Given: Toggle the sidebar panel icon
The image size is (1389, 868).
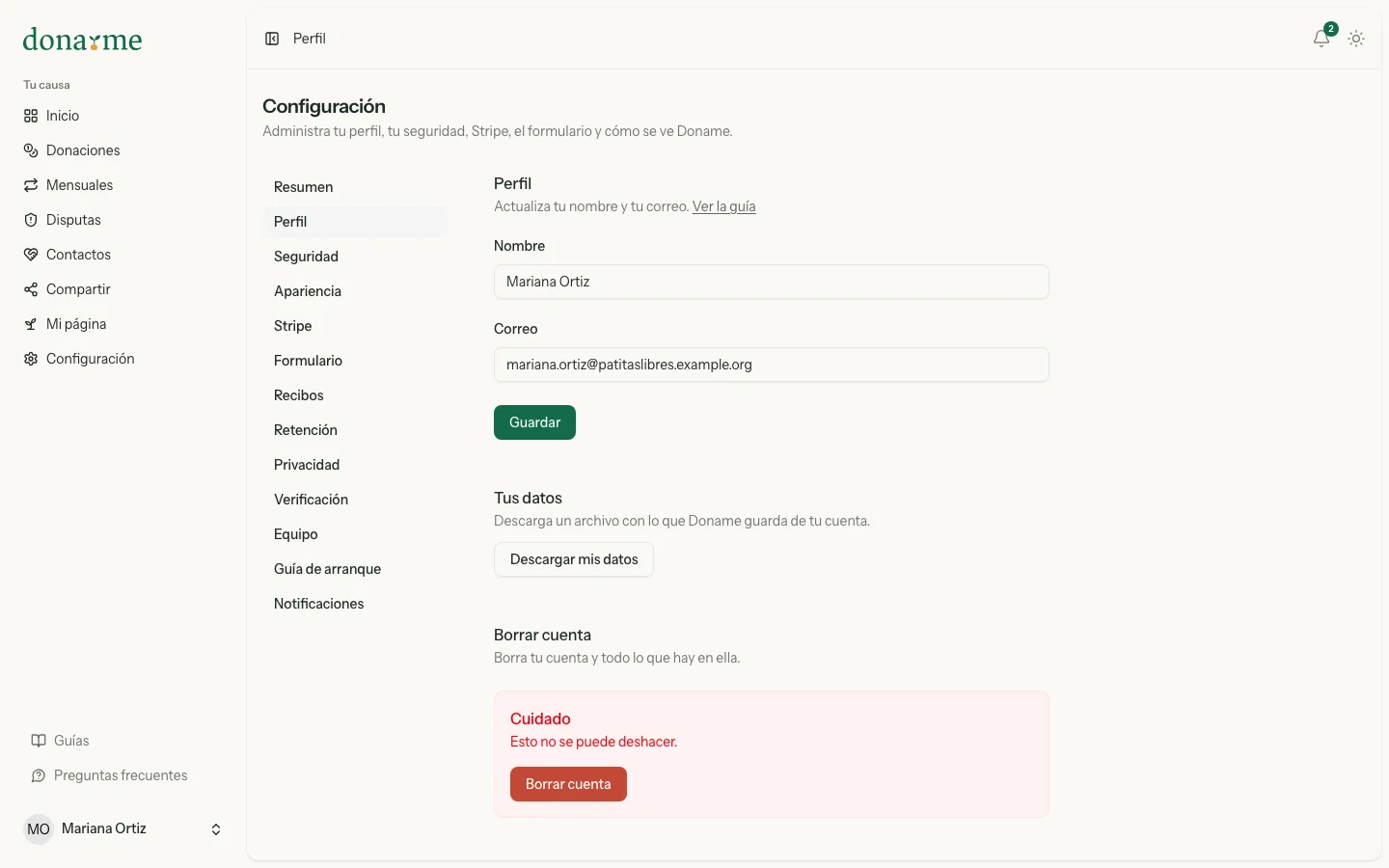Looking at the screenshot, I should [x=272, y=39].
